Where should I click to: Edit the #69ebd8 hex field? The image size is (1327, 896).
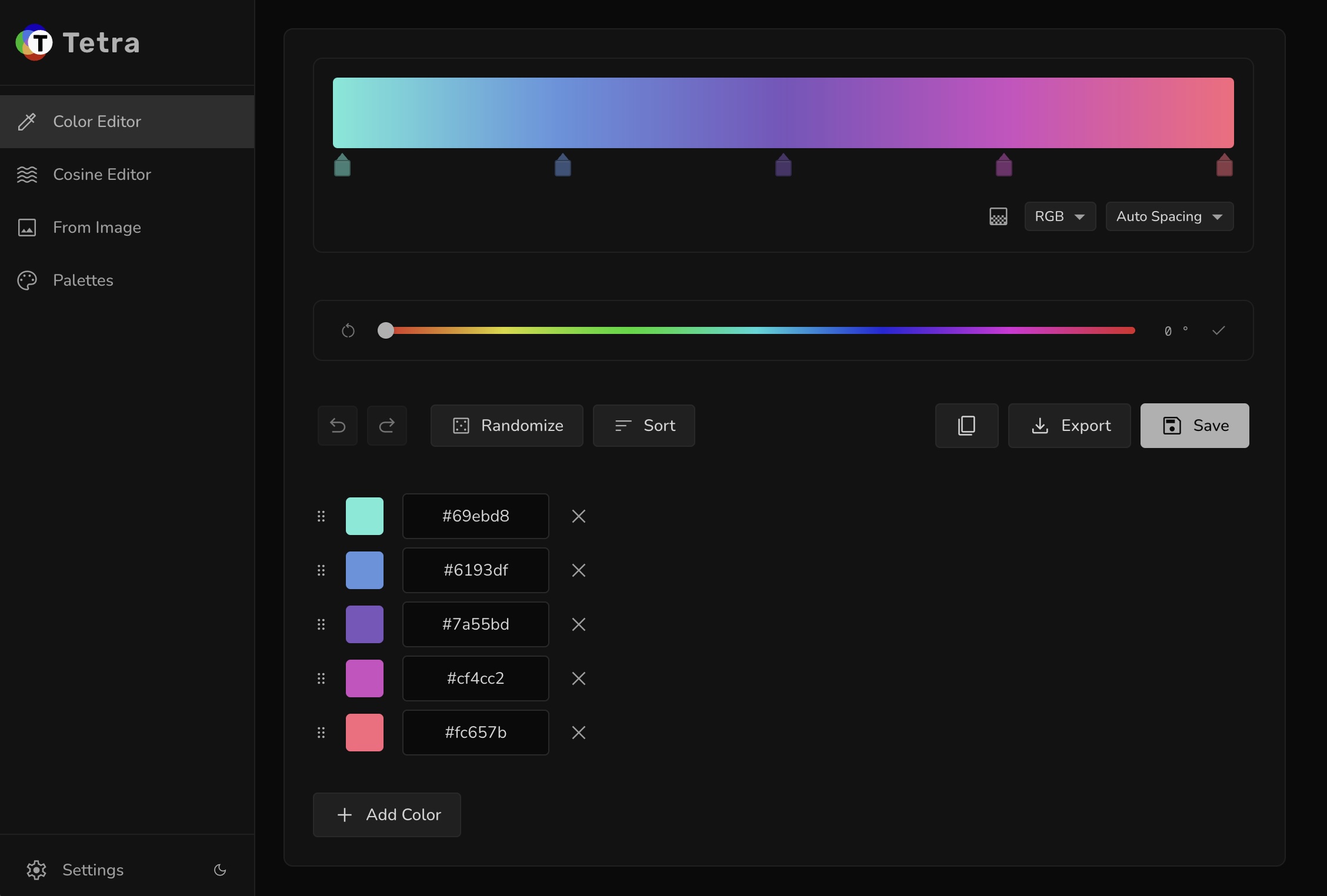click(476, 516)
